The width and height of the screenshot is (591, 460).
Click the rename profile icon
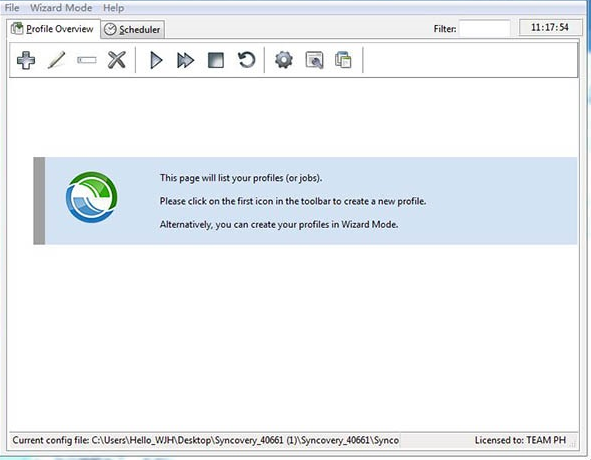click(87, 60)
